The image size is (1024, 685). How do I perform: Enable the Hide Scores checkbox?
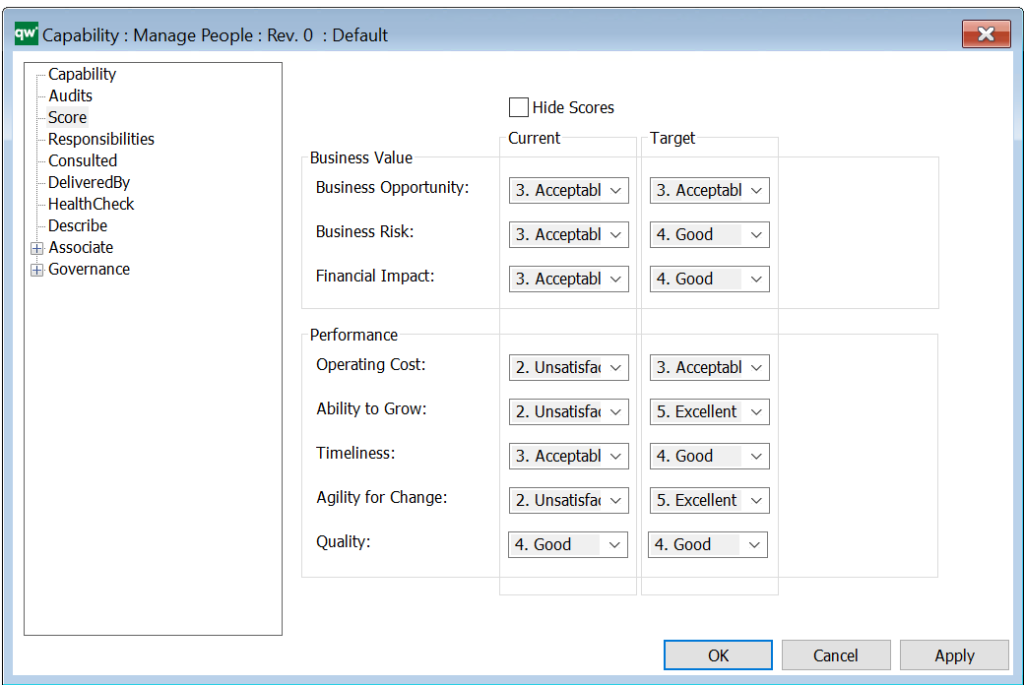519,107
